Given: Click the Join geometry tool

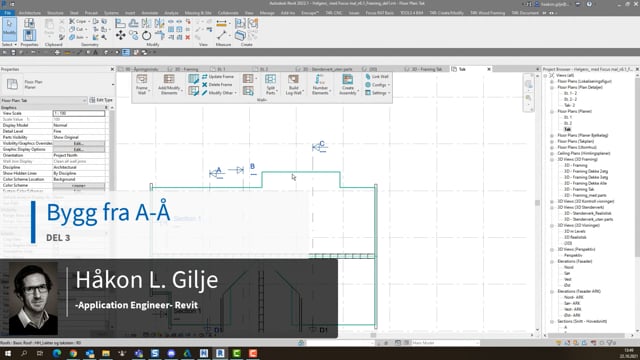Looking at the screenshot, I should (x=77, y=37).
